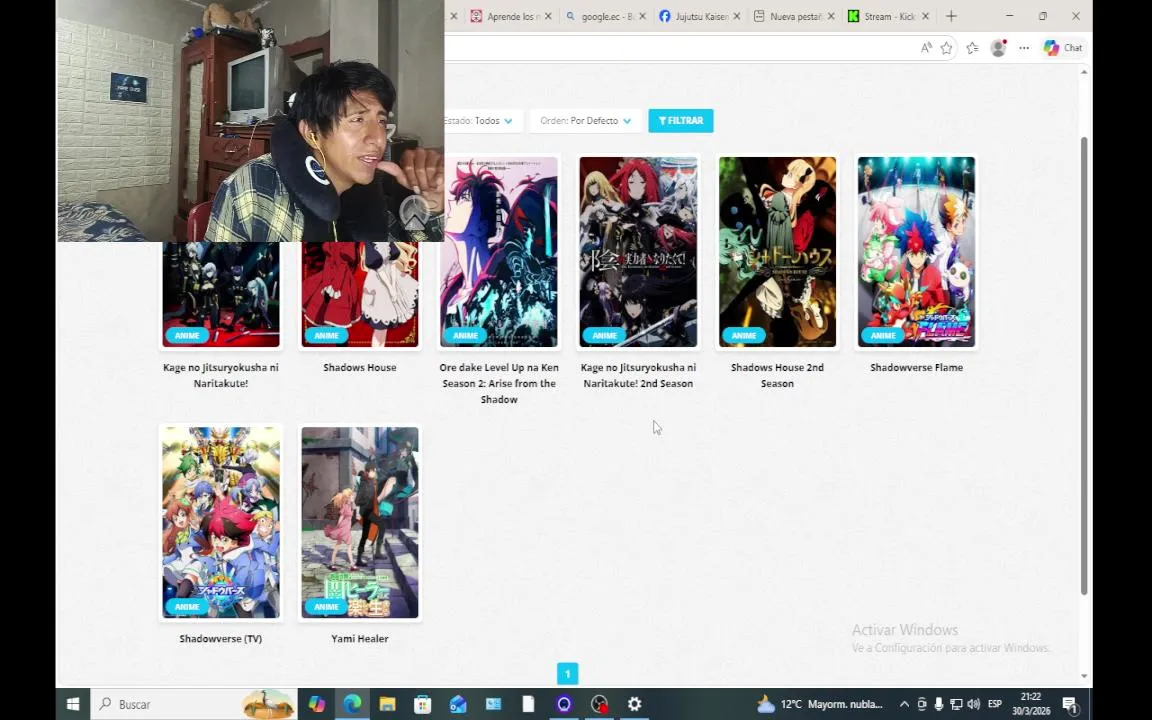Click the taskbar Buscar search box
1152x720 pixels.
pos(194,704)
